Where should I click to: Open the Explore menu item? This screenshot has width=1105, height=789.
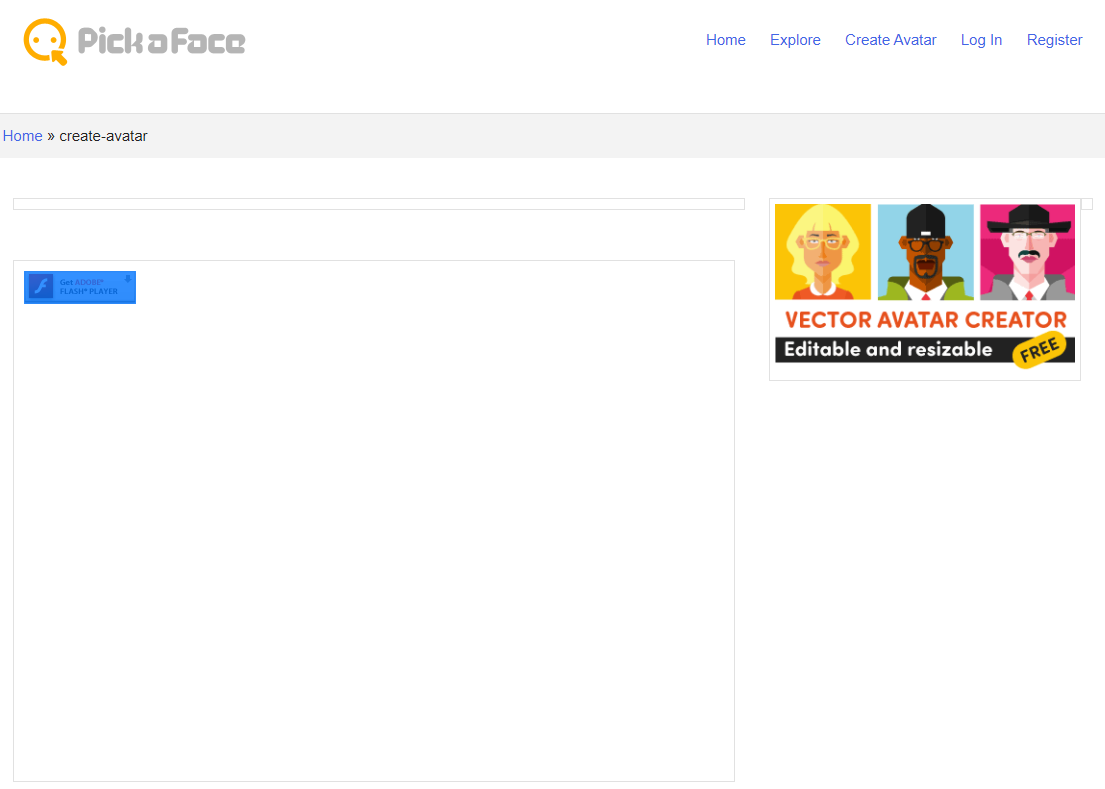[795, 40]
